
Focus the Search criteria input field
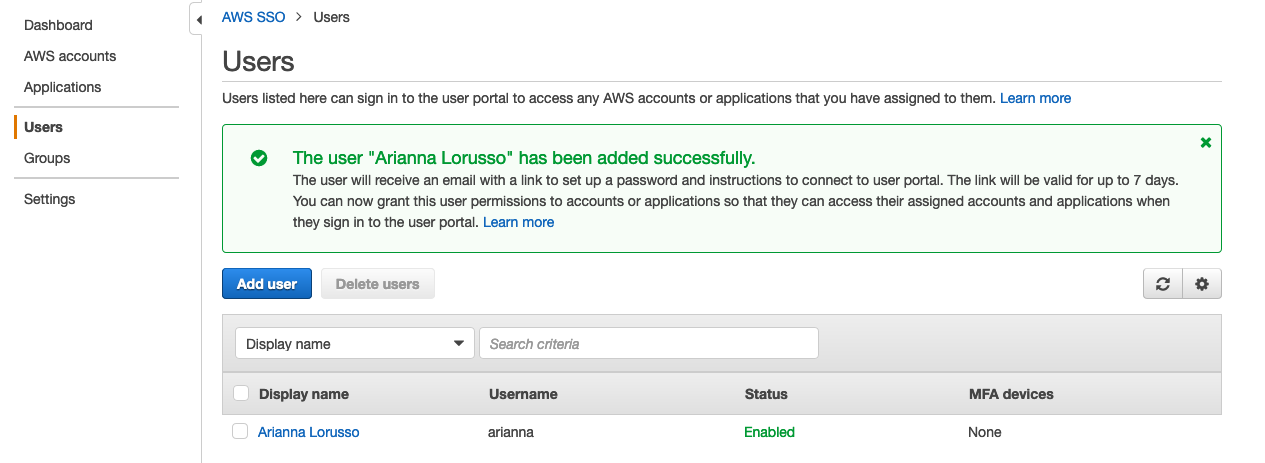[x=648, y=344]
